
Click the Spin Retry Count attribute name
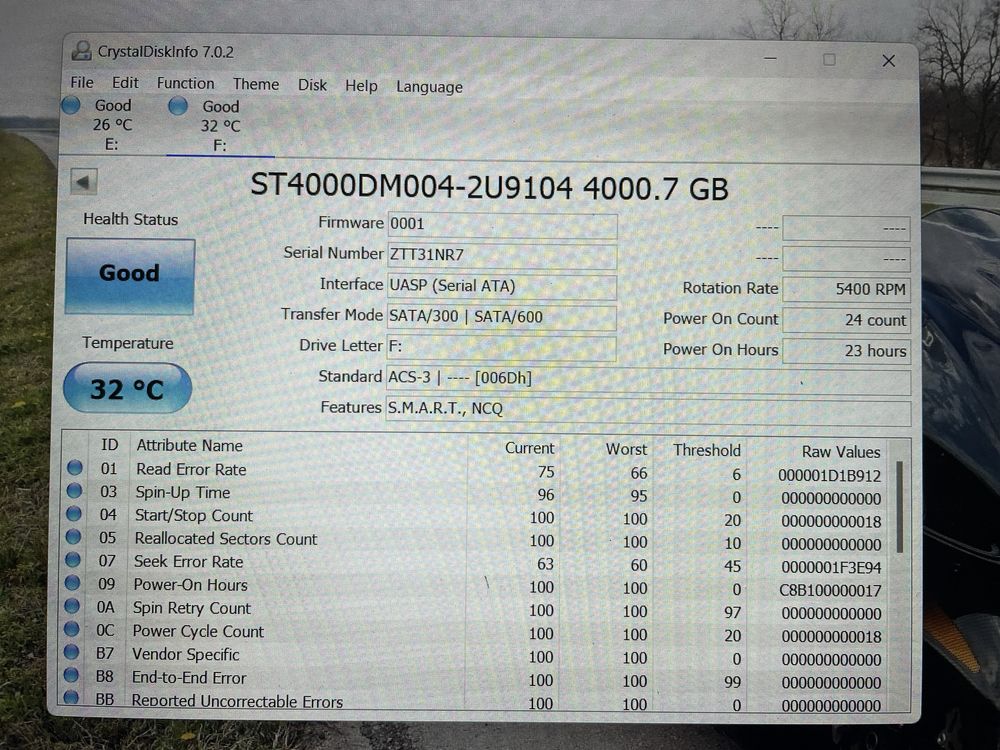click(x=192, y=608)
